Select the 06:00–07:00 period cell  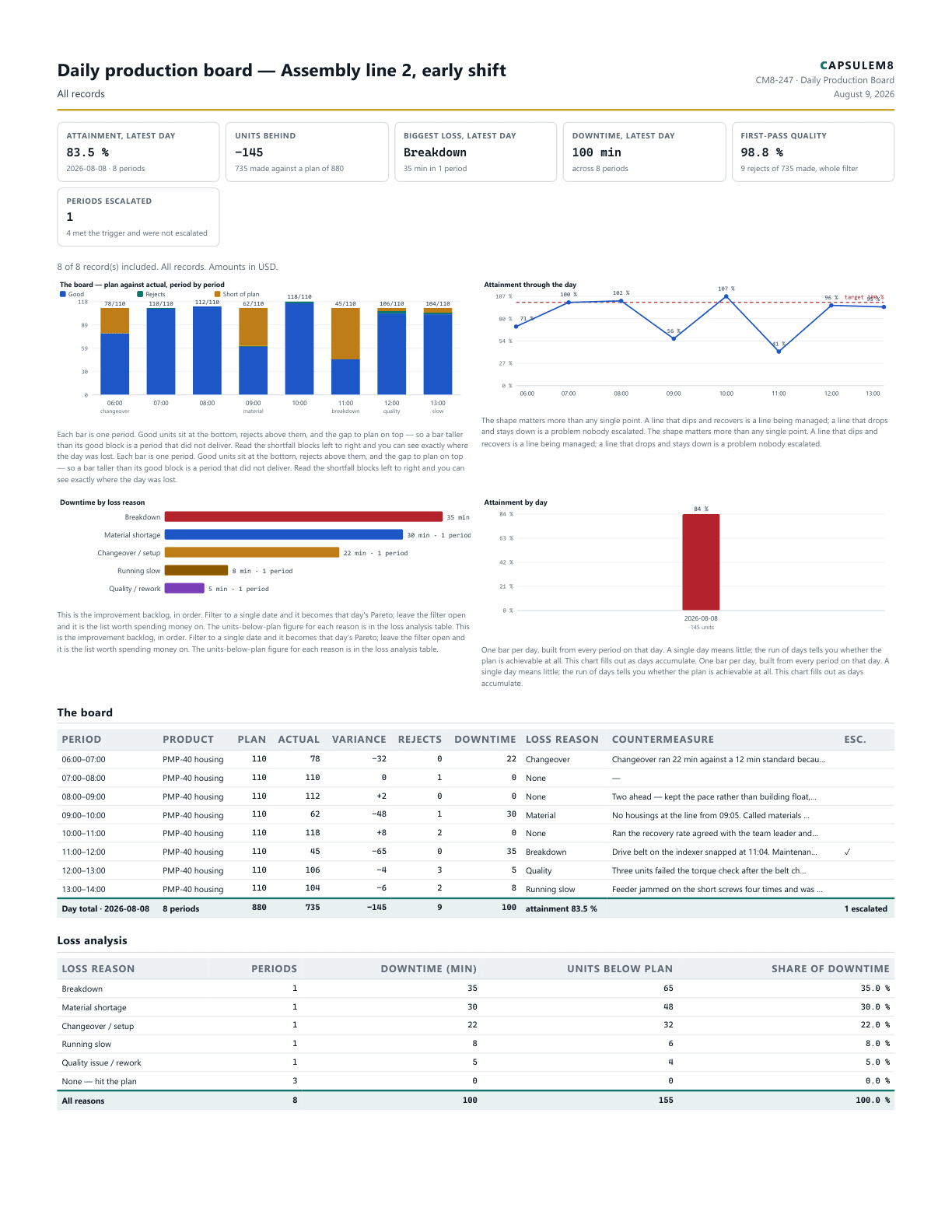(x=84, y=760)
